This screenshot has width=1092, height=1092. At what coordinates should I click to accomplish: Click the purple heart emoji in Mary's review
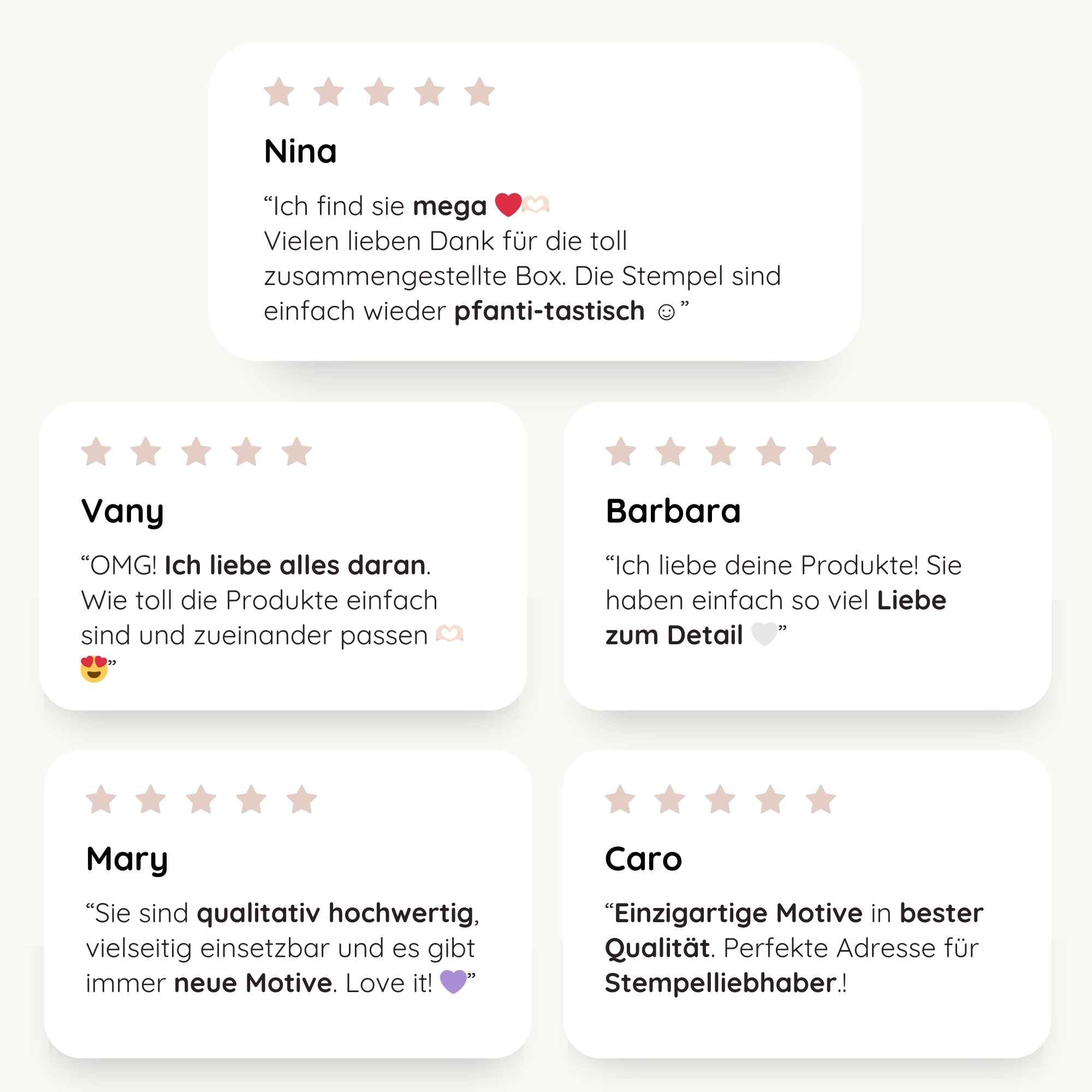(x=453, y=982)
